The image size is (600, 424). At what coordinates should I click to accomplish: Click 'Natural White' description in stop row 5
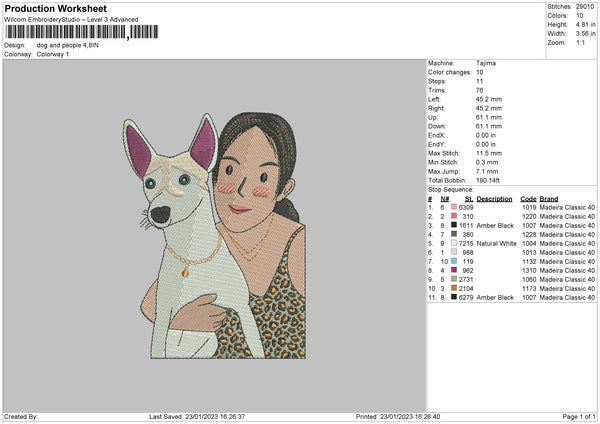click(x=497, y=243)
